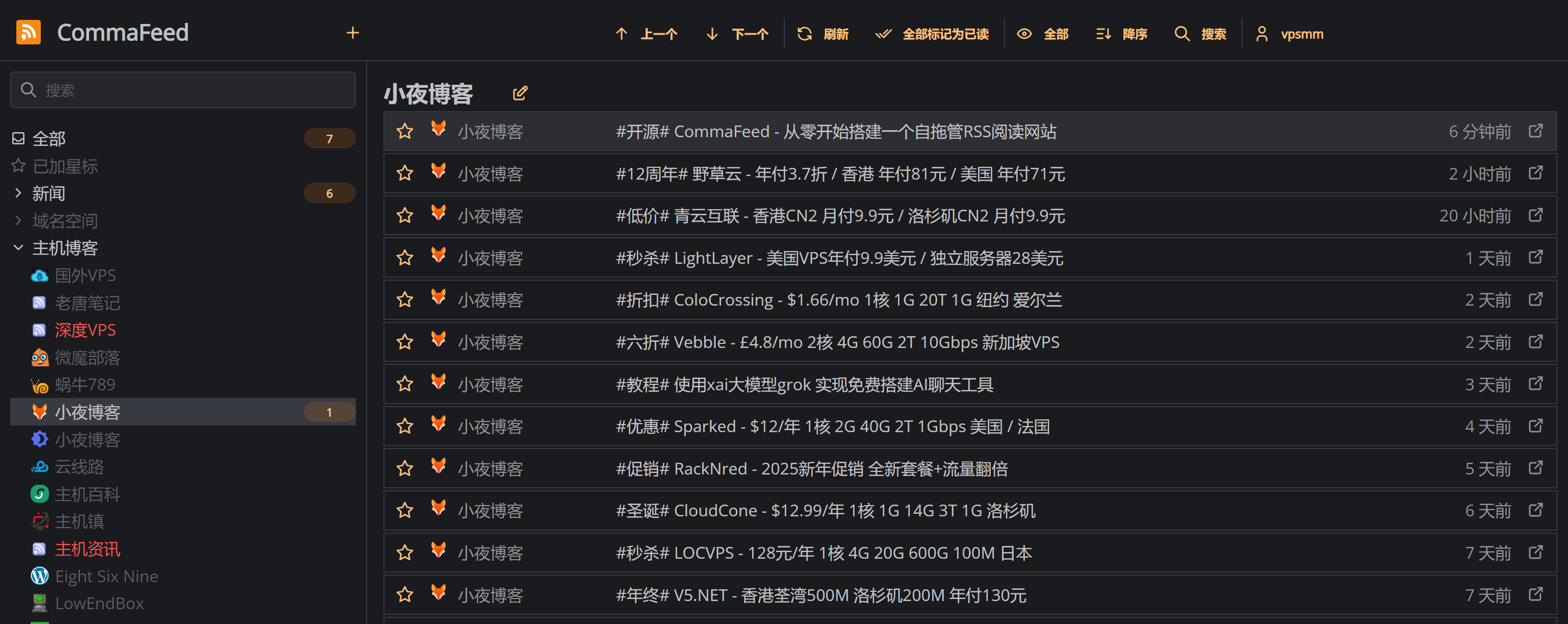Read #教程# 使用xai大模型grok entry

click(804, 384)
